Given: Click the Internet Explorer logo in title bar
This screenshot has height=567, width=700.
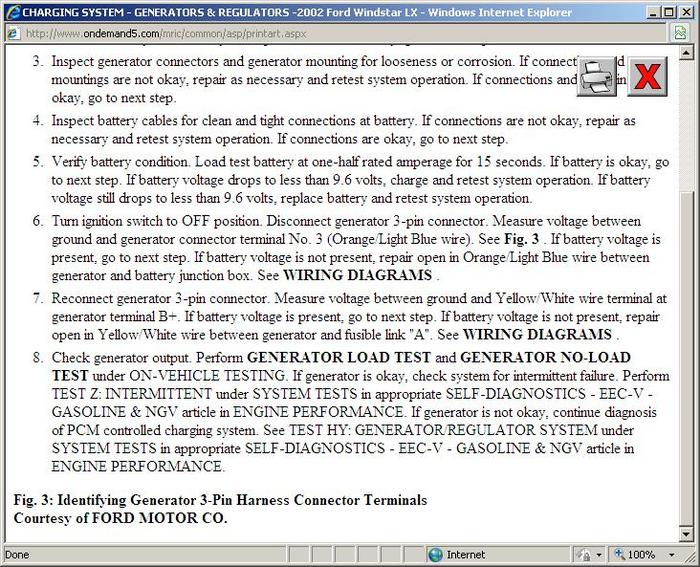Looking at the screenshot, I should pyautogui.click(x=13, y=12).
